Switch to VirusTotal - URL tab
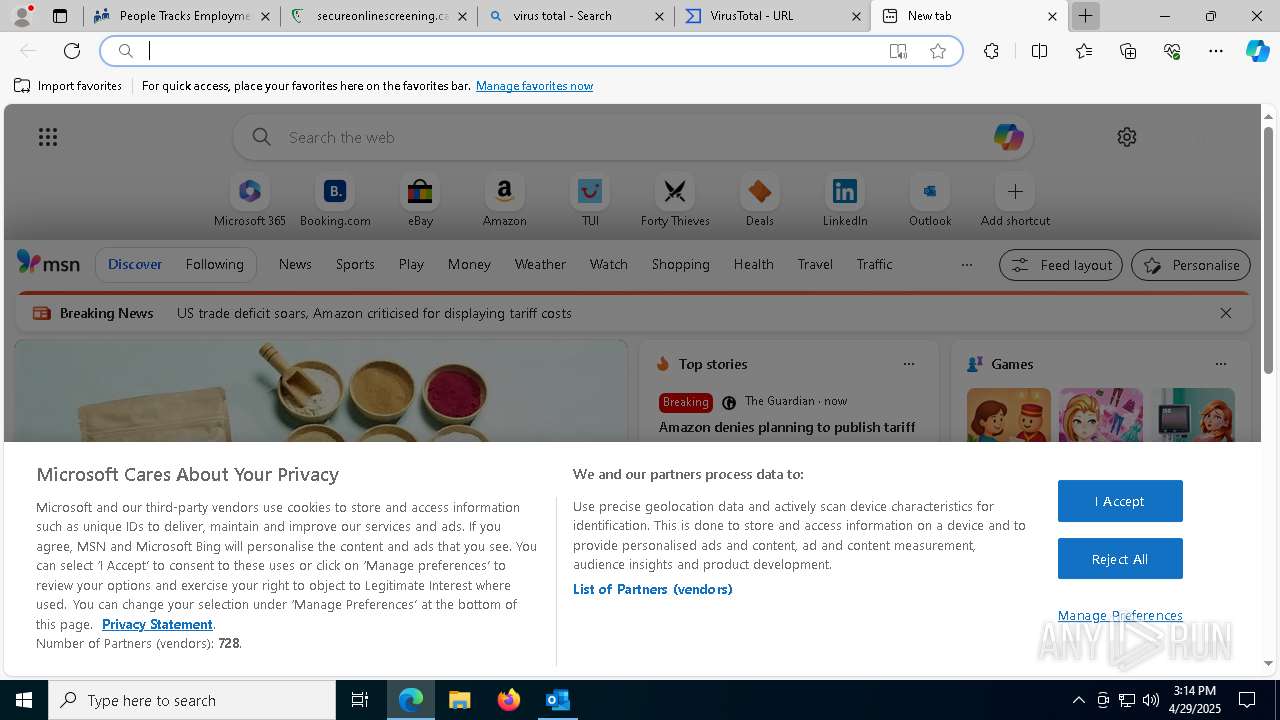The width and height of the screenshot is (1280, 720). [x=773, y=16]
